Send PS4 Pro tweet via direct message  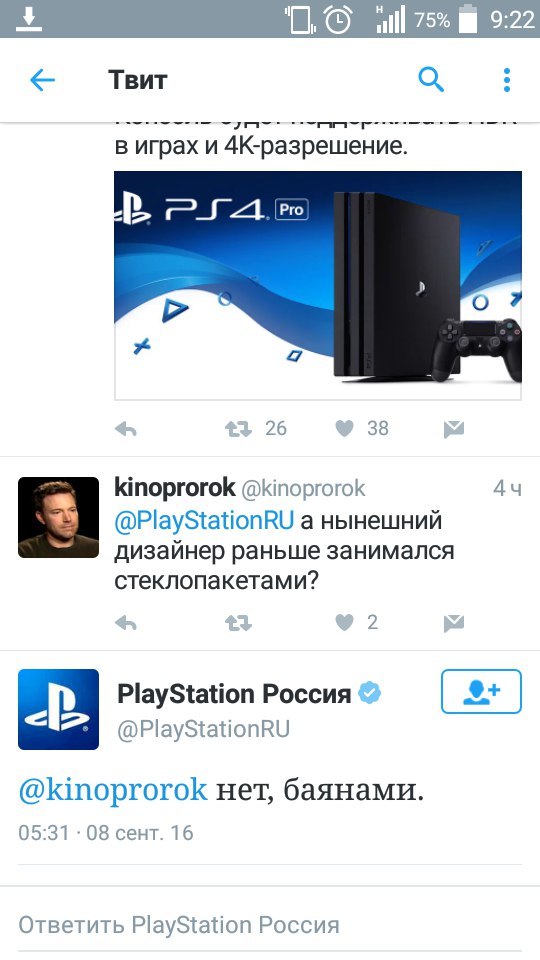point(454,430)
